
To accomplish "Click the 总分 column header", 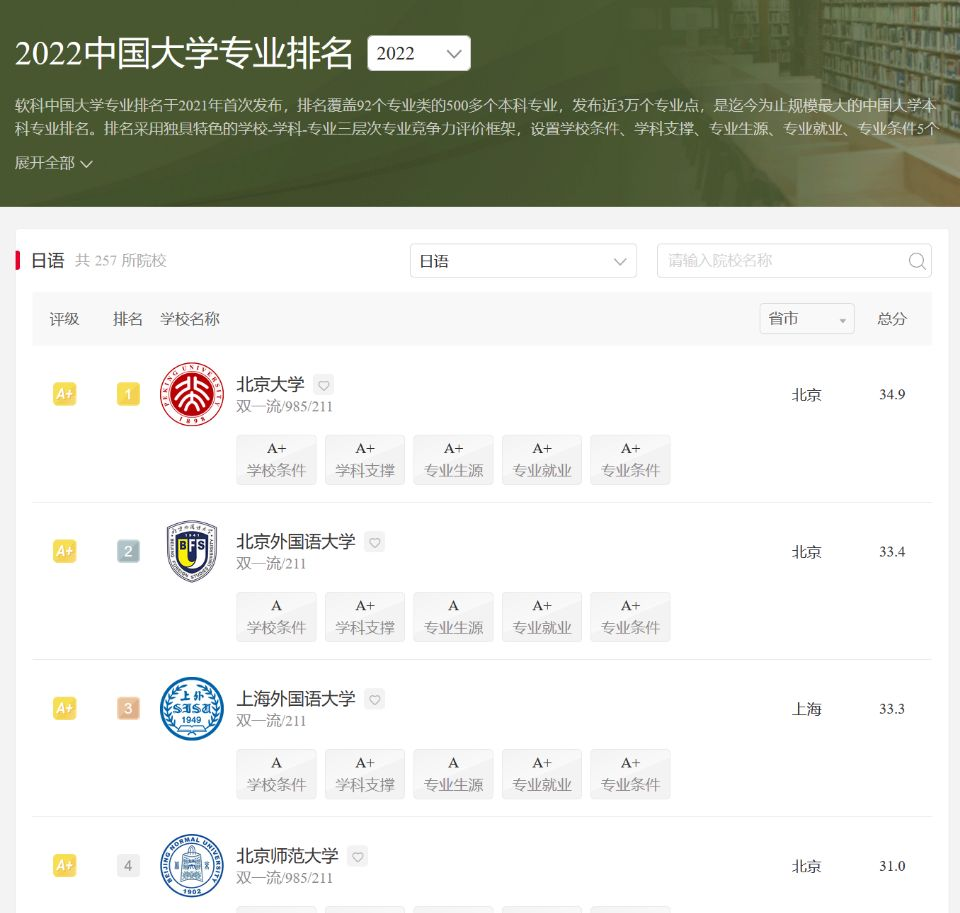I will point(891,318).
